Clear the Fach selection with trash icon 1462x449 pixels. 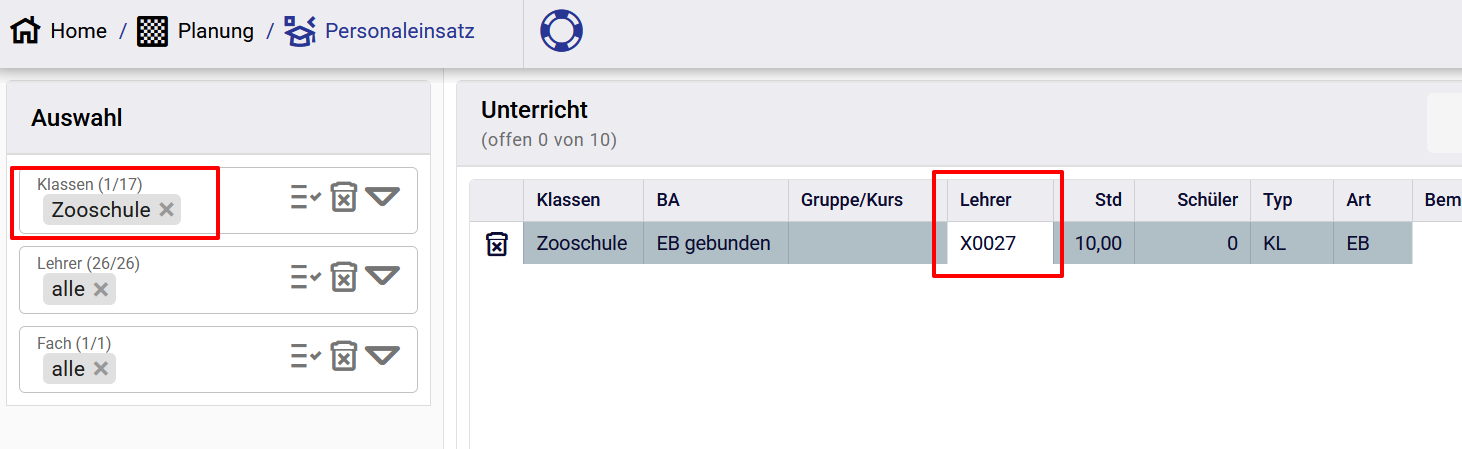coord(344,356)
